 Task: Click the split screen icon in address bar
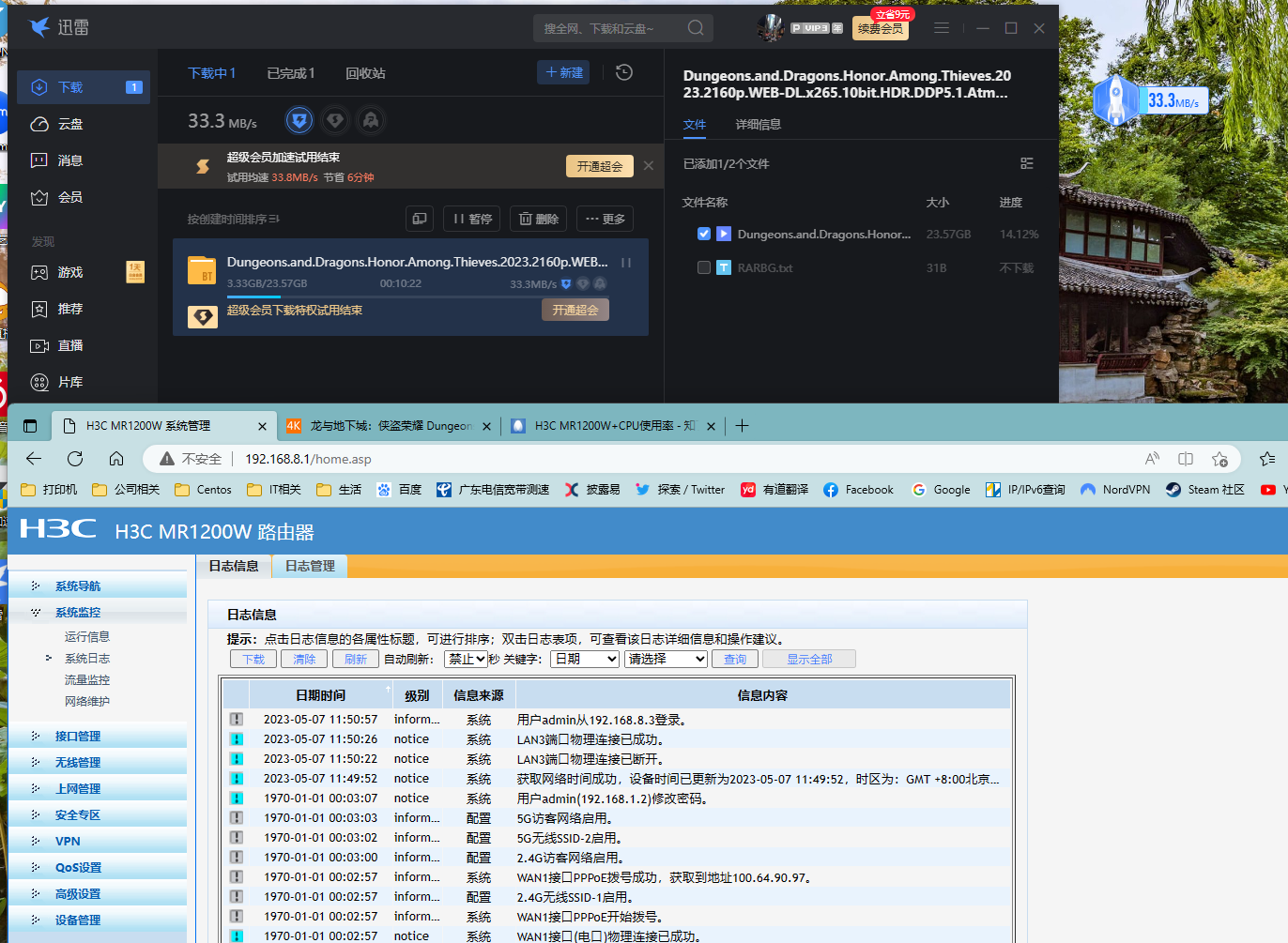pyautogui.click(x=1186, y=459)
